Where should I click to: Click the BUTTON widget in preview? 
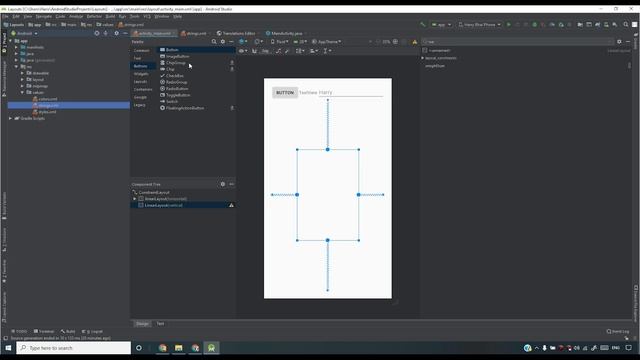(x=284, y=93)
